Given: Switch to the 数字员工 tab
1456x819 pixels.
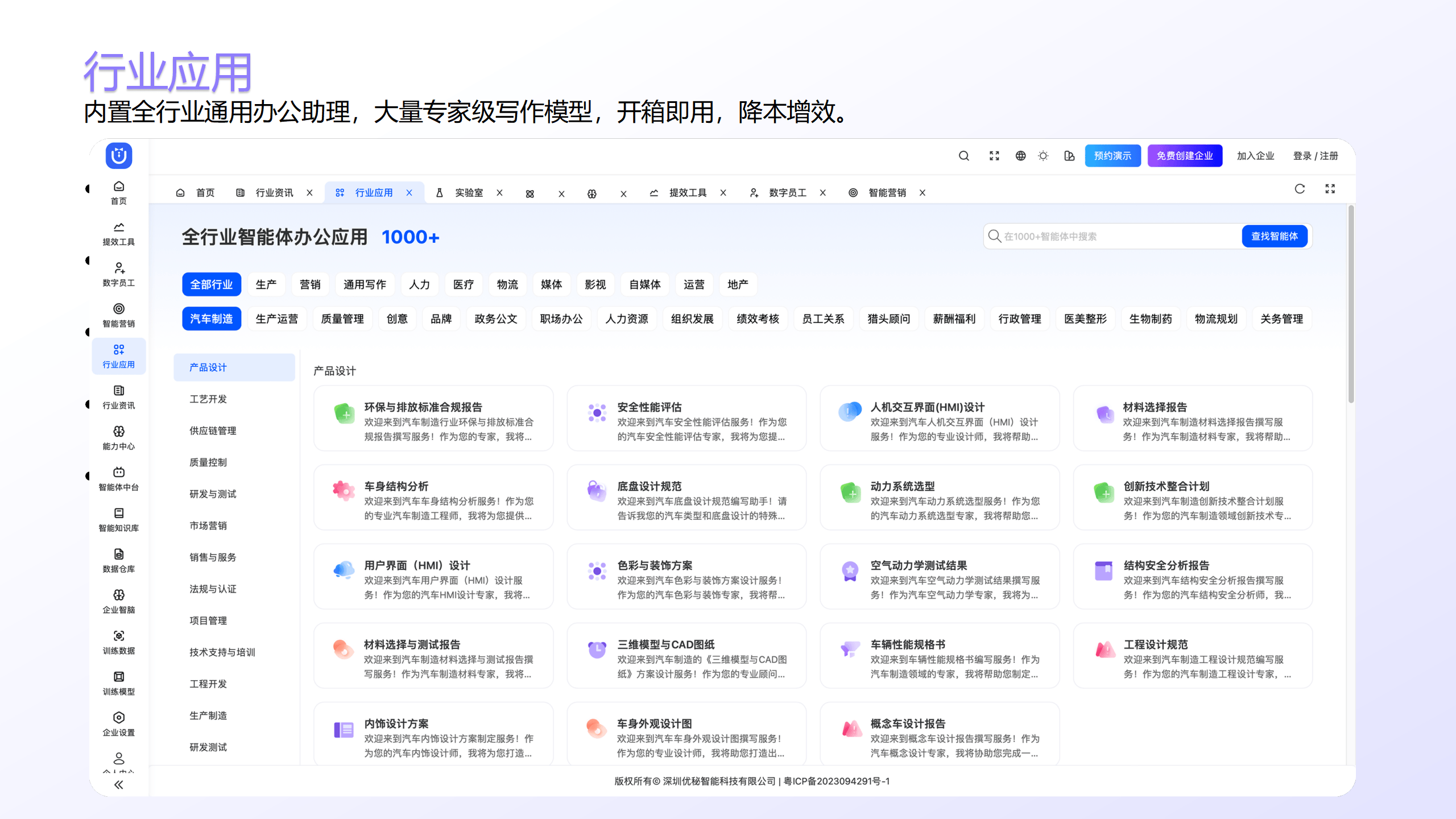Looking at the screenshot, I should coord(787,193).
